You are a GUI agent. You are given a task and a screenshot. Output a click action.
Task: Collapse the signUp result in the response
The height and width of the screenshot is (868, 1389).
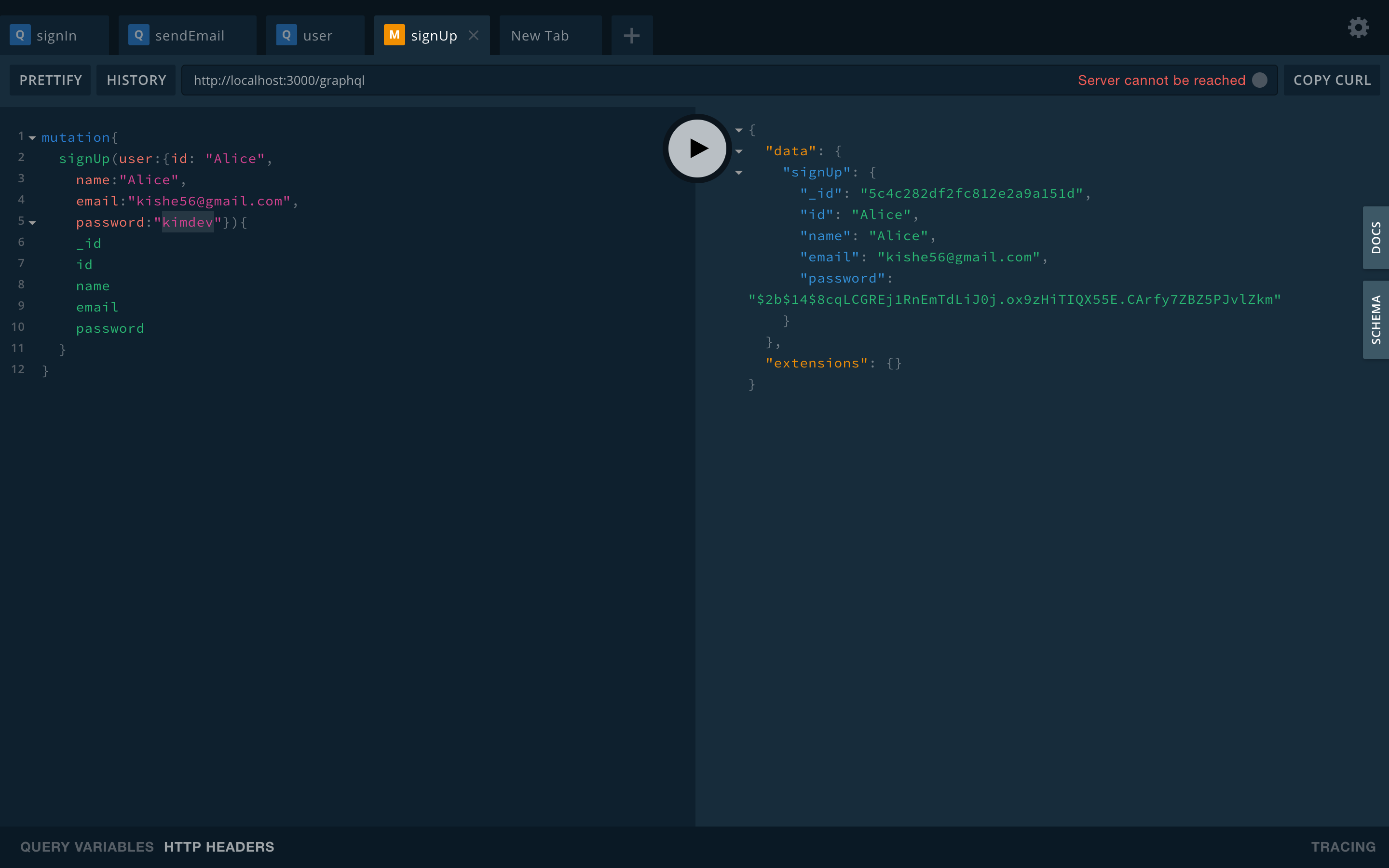pos(739,173)
